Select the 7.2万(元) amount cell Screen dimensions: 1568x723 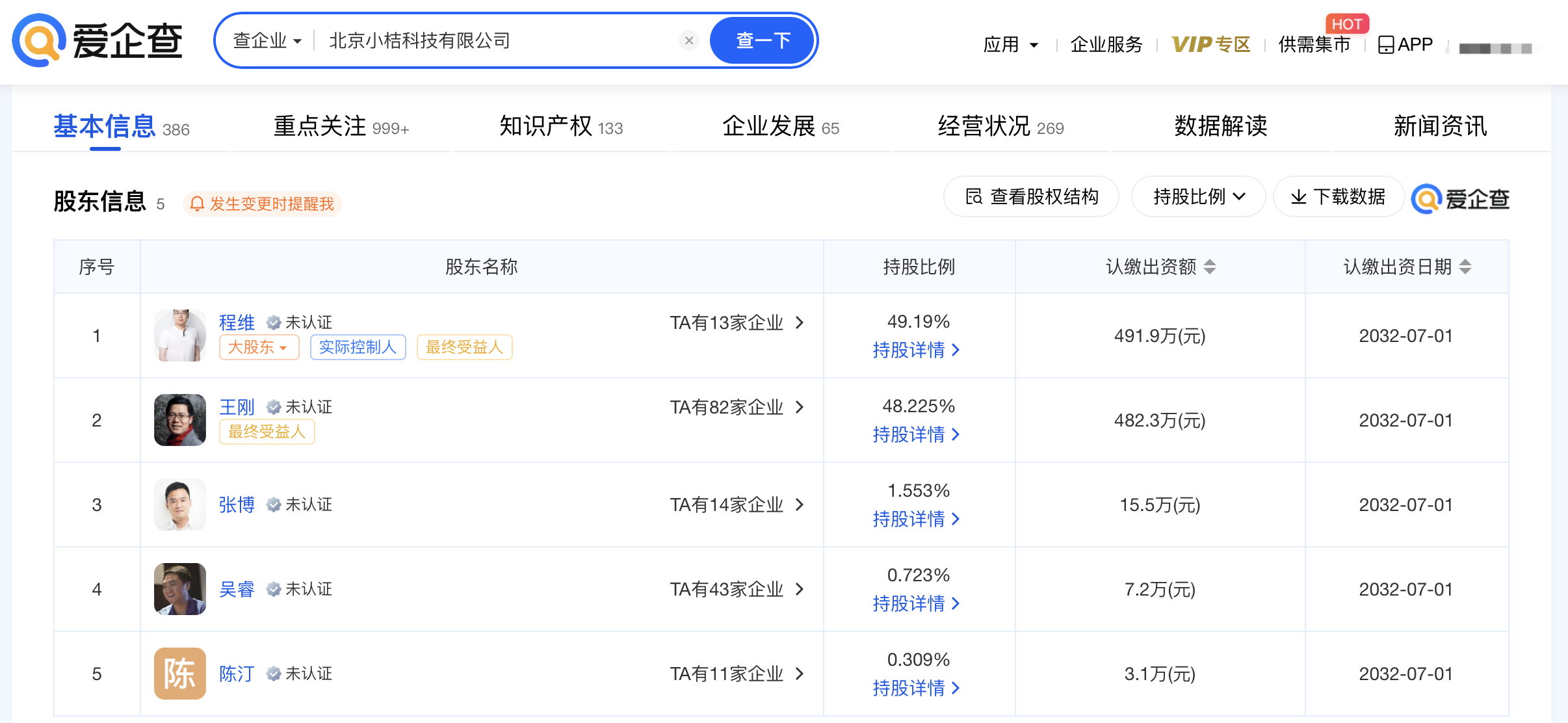1160,589
